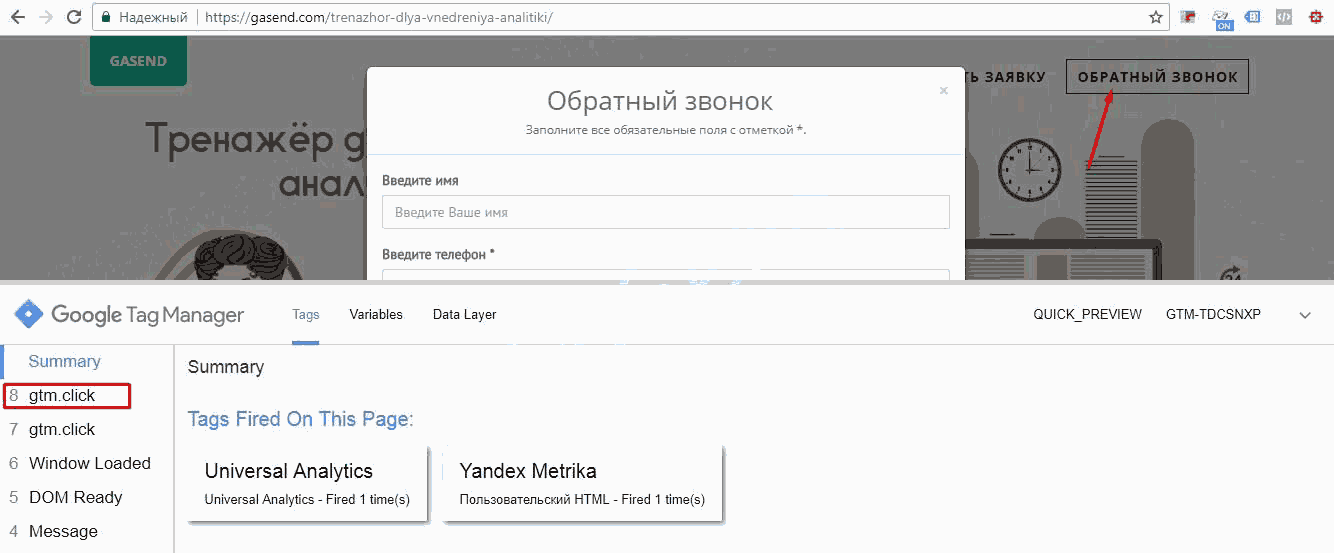Click the browser address bar URL
The image size is (1334, 553).
click(x=379, y=18)
